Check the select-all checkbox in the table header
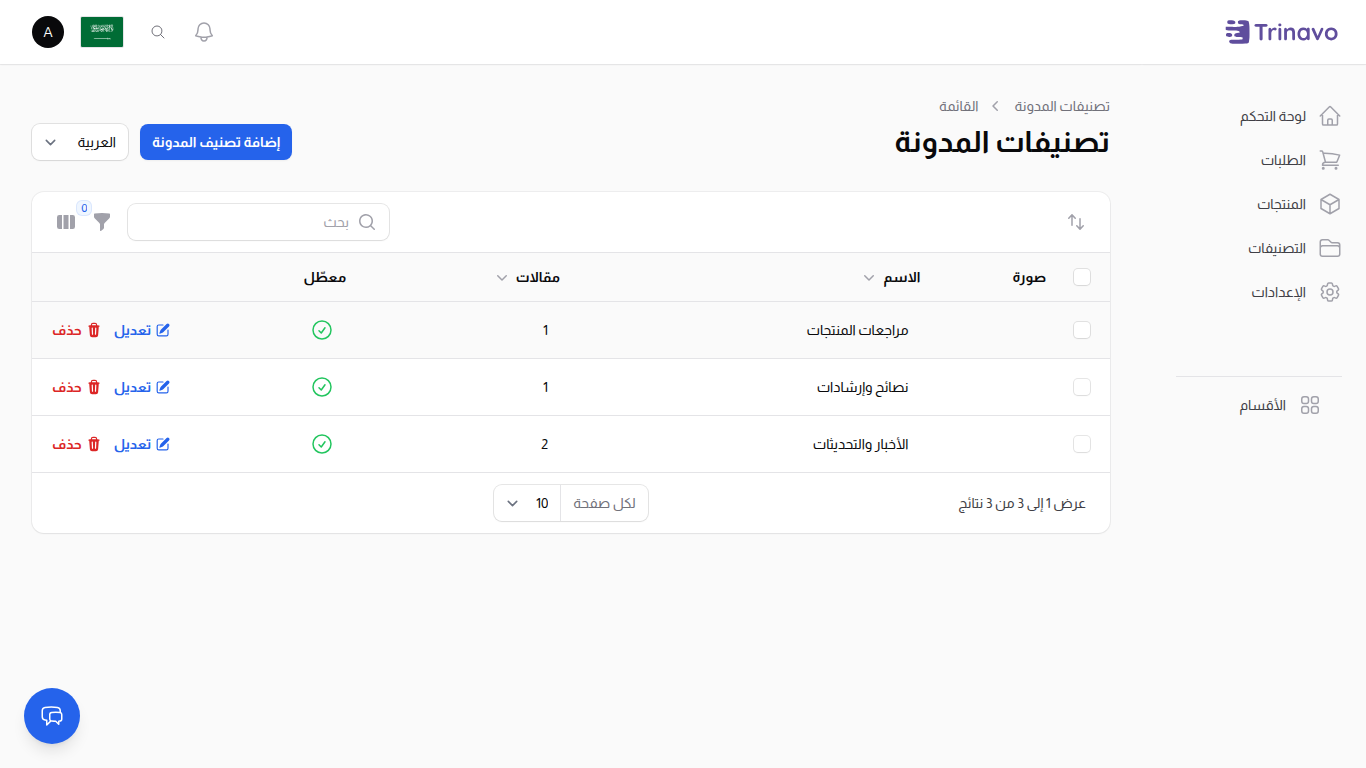This screenshot has width=1366, height=768. (x=1082, y=277)
